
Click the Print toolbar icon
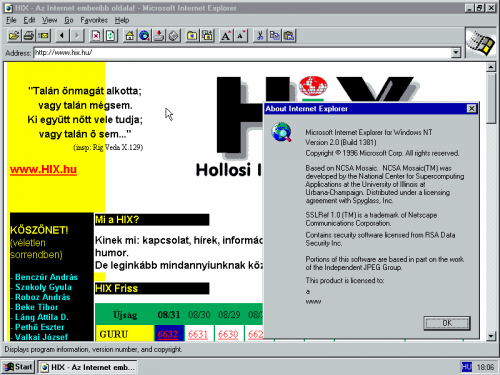click(x=29, y=35)
